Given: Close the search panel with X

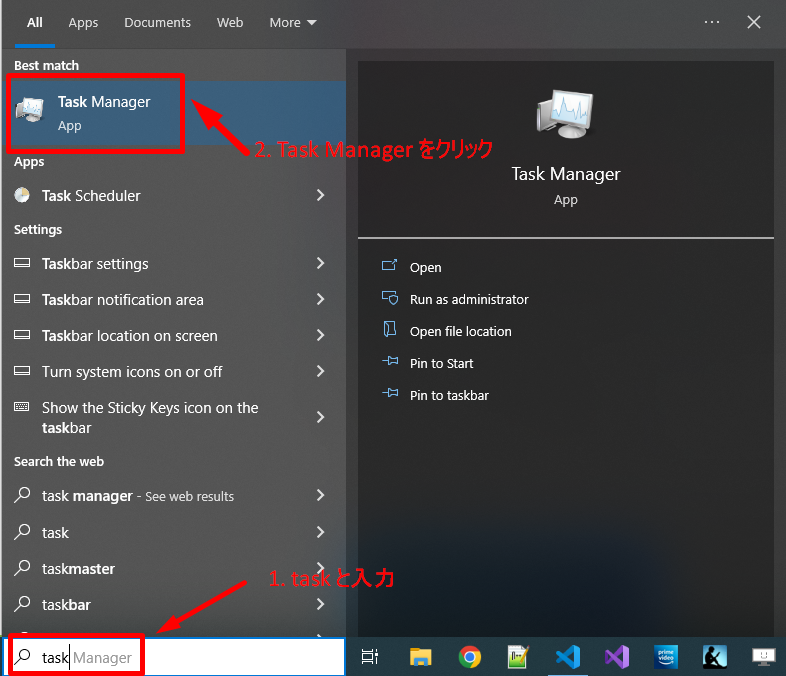Looking at the screenshot, I should click(x=753, y=22).
